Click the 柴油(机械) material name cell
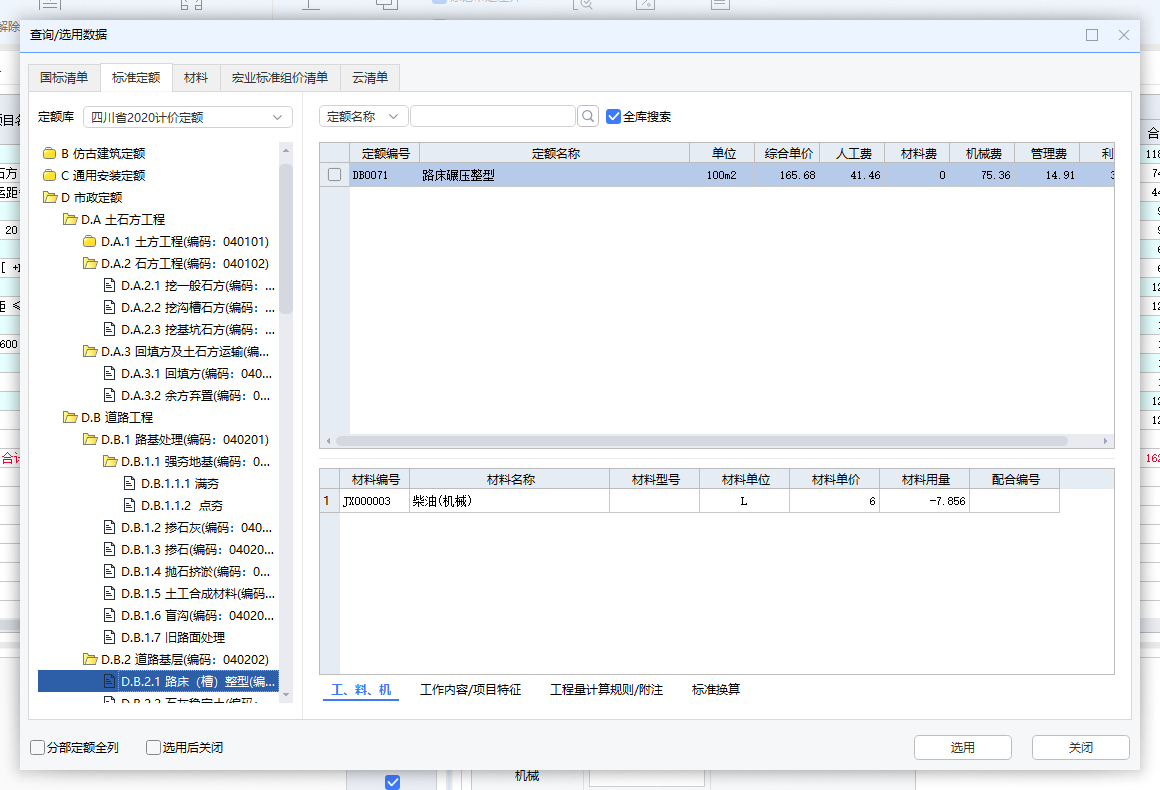Image resolution: width=1160 pixels, height=790 pixels. 509,502
